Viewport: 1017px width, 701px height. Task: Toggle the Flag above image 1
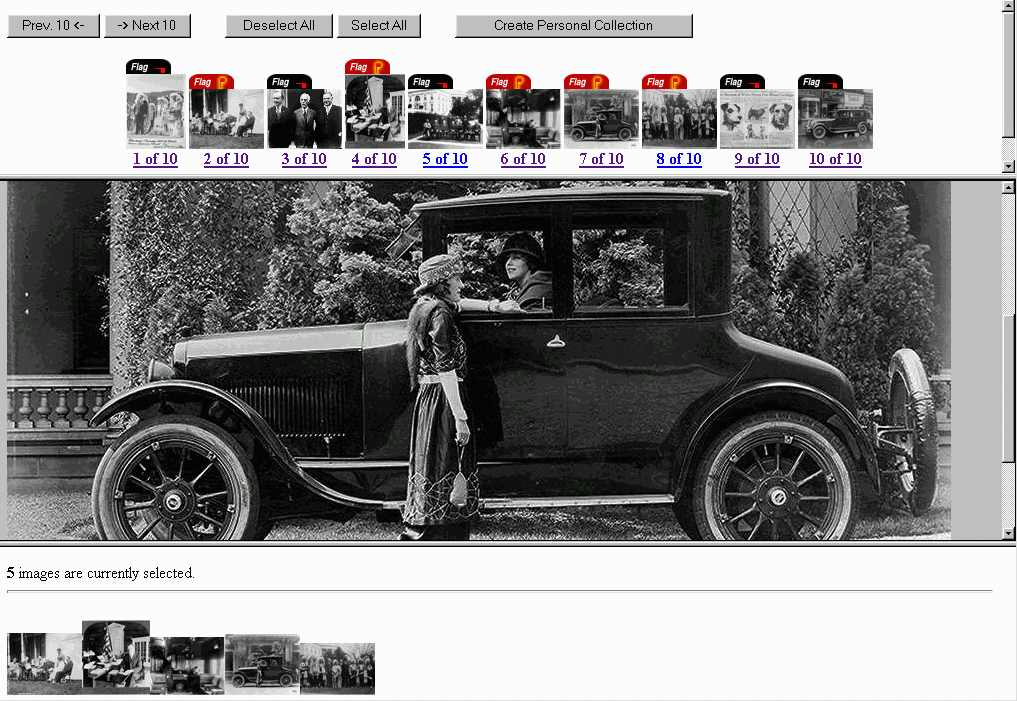pyautogui.click(x=147, y=67)
